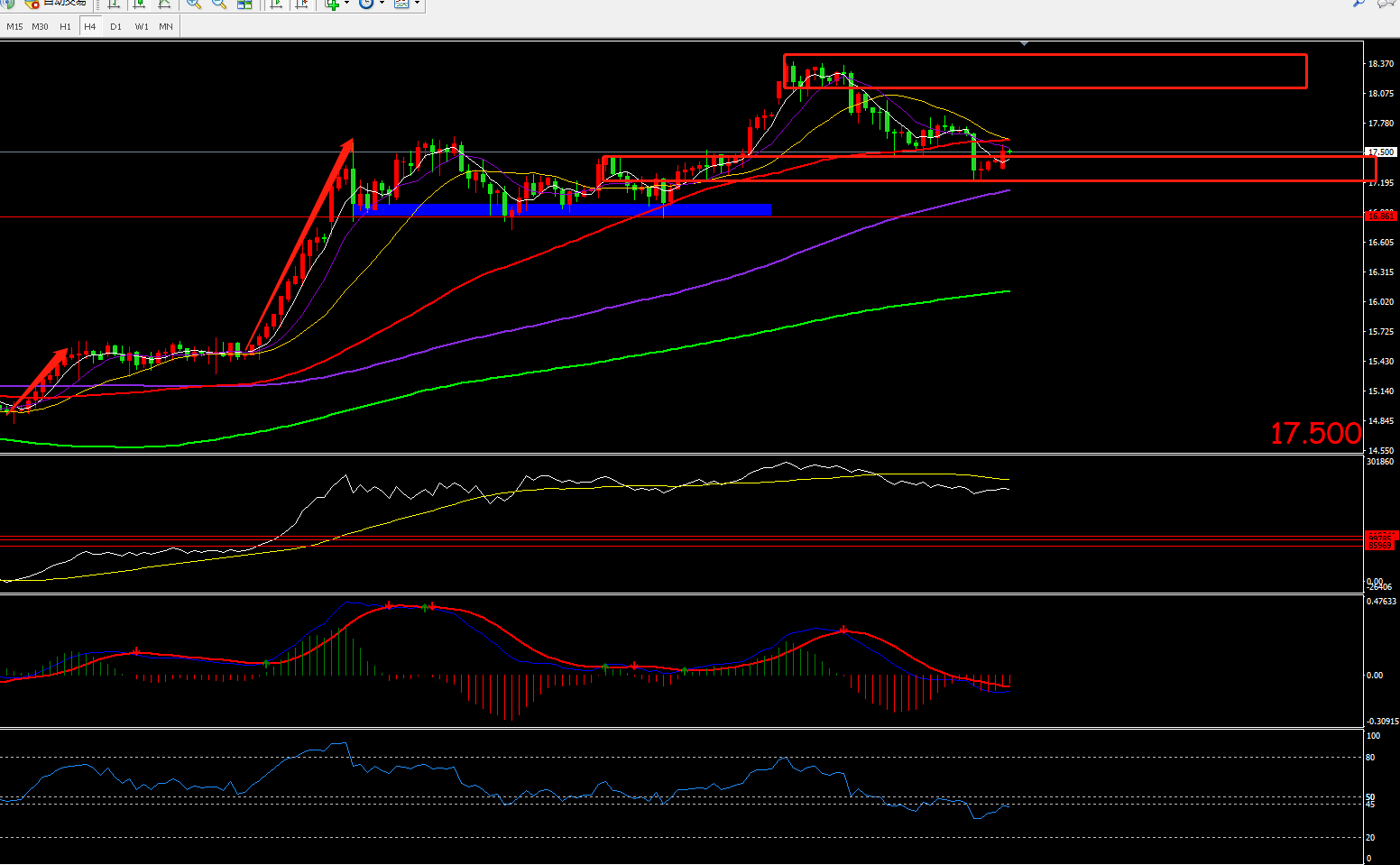Image resolution: width=1400 pixels, height=865 pixels.
Task: Click the 18.370 price axis label
Action: pos(1380,64)
